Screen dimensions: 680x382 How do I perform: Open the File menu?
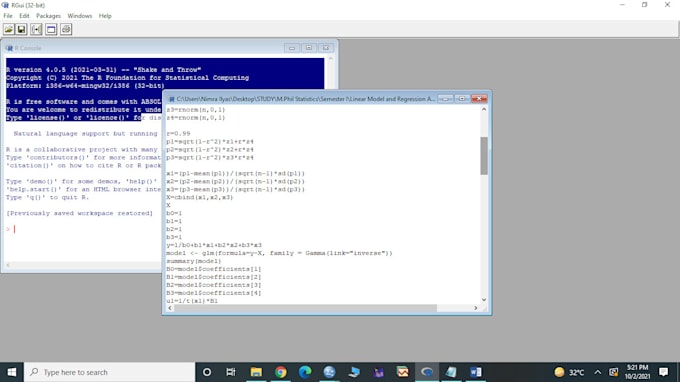[8, 16]
